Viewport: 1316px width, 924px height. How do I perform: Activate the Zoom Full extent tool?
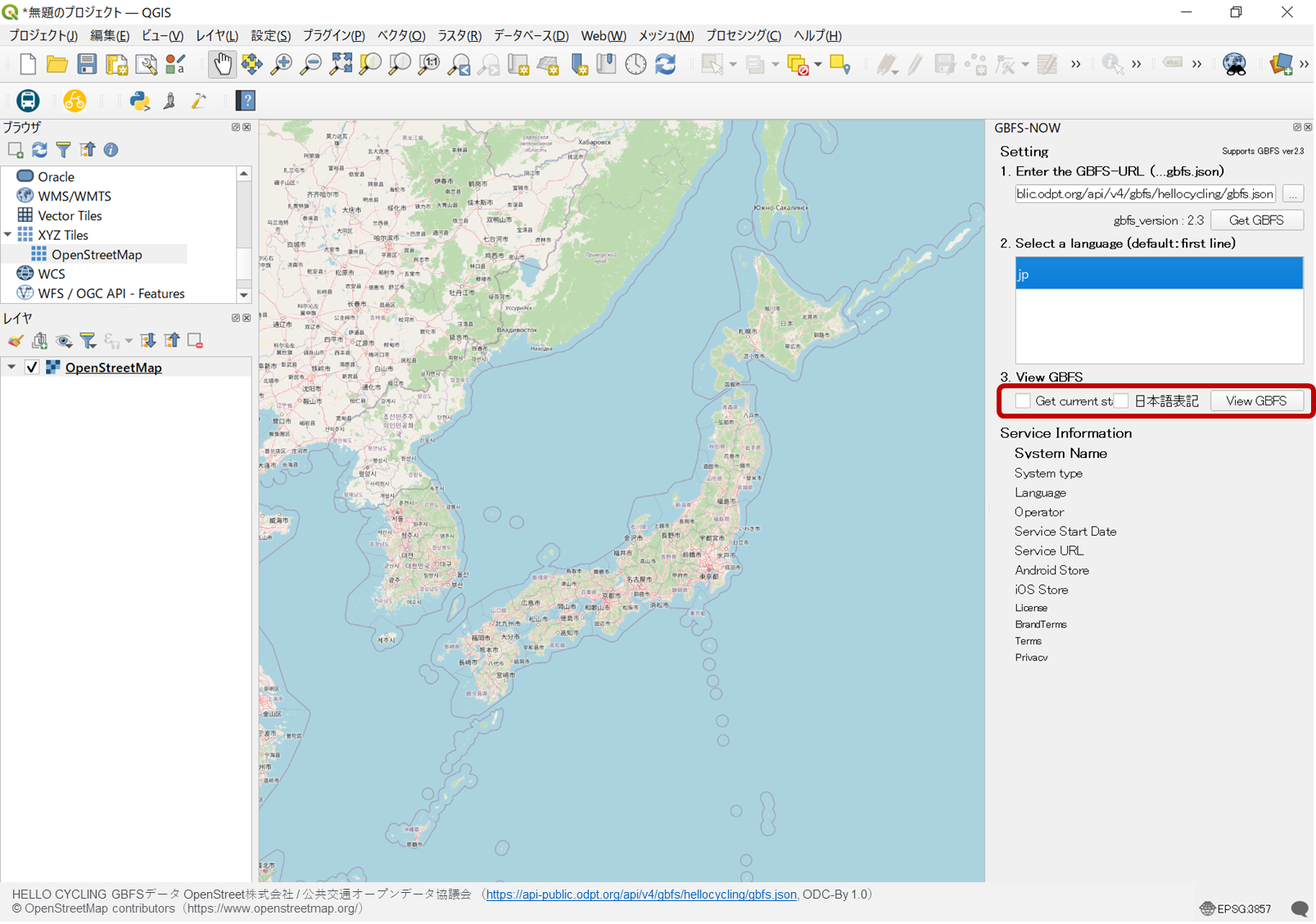[x=341, y=64]
